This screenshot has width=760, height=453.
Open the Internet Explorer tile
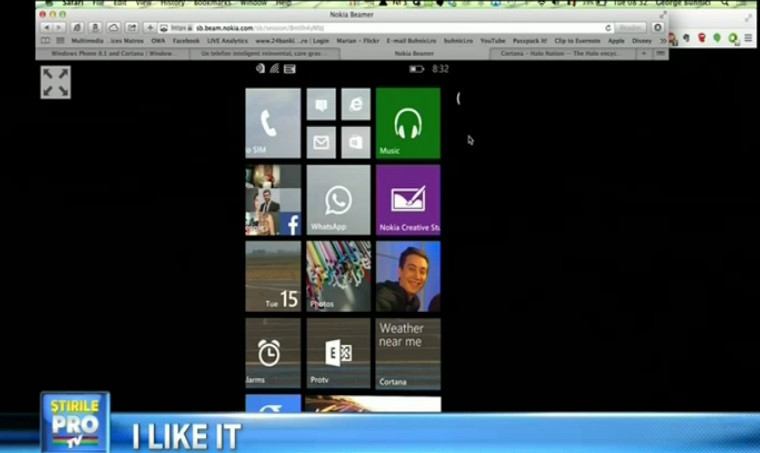click(356, 104)
